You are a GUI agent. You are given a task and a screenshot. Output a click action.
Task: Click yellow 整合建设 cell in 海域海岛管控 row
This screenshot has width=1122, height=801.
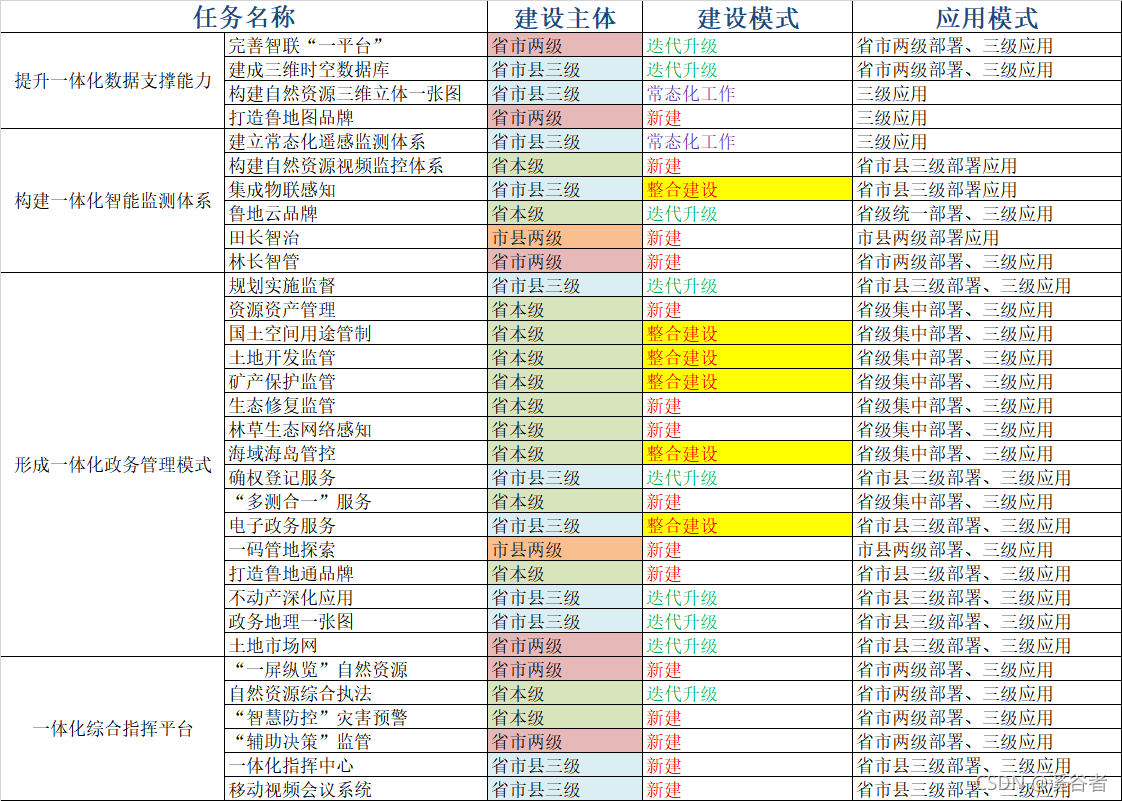point(747,453)
